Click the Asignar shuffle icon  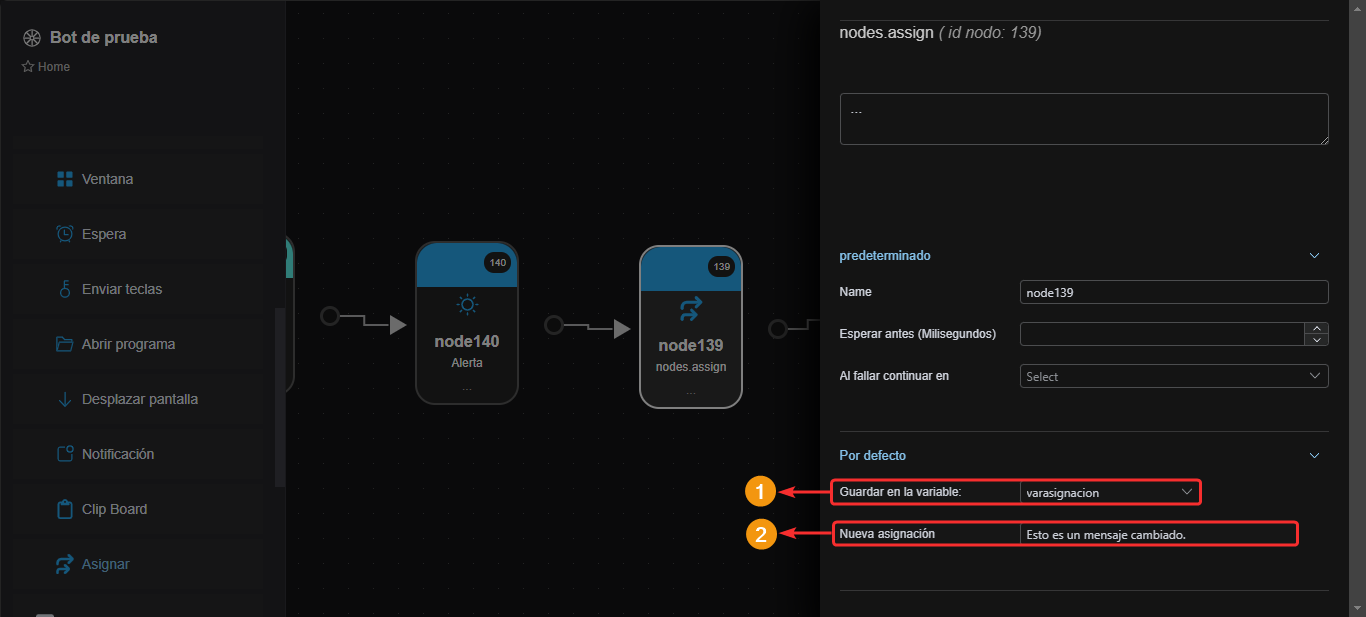pyautogui.click(x=65, y=564)
